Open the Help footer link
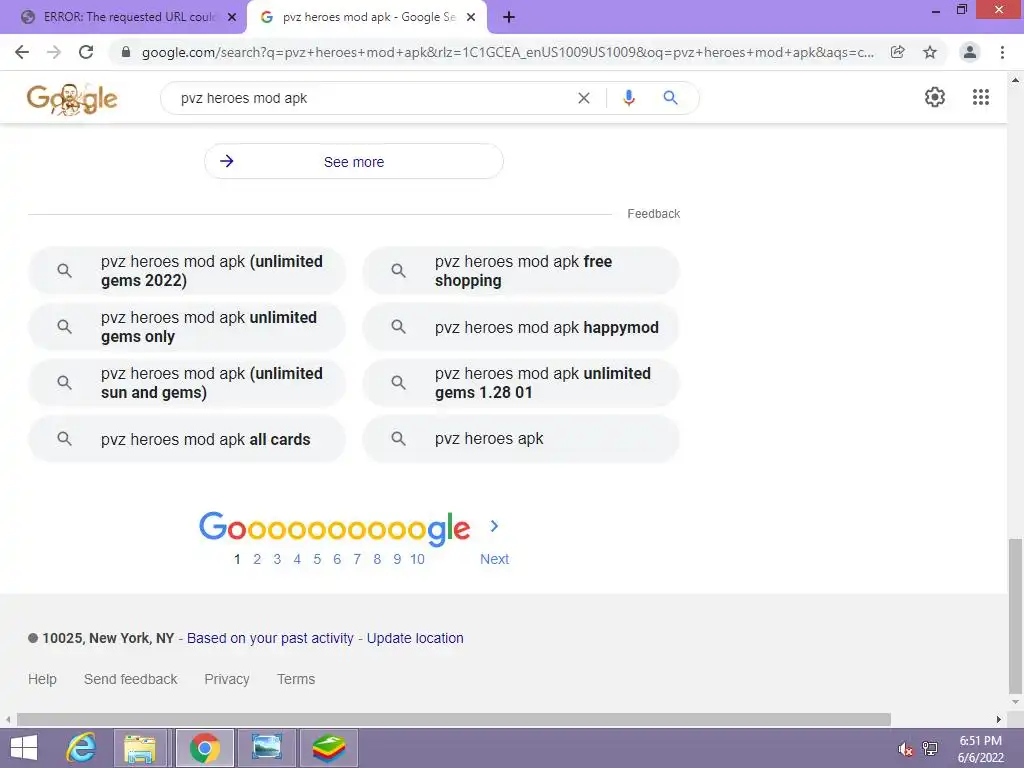 pyautogui.click(x=42, y=679)
